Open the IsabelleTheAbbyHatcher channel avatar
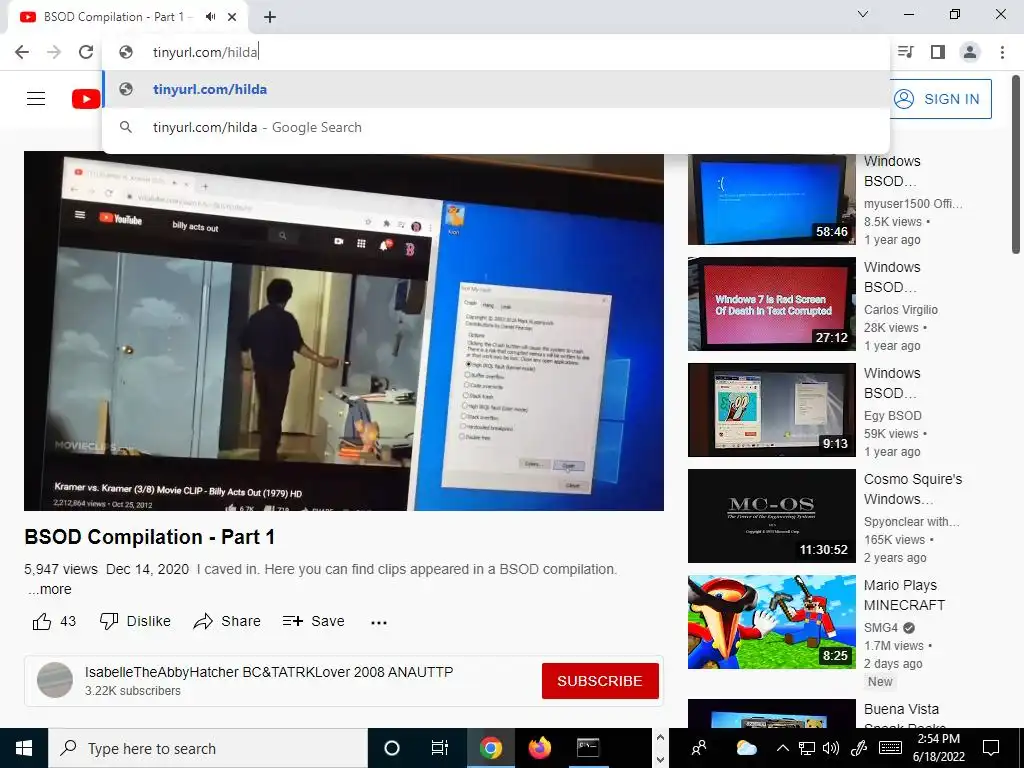1024x768 pixels. (x=55, y=680)
